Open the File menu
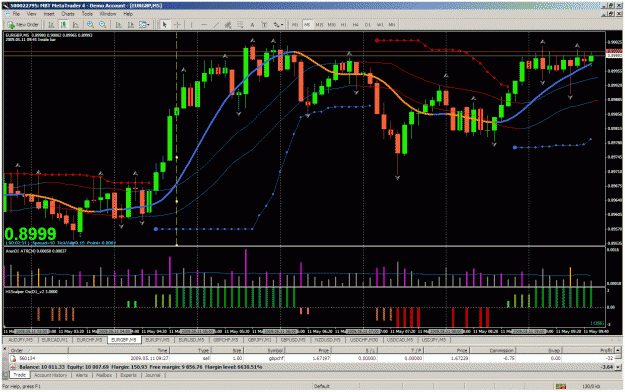Screen dimensions: 625x392 pyautogui.click(x=16, y=14)
